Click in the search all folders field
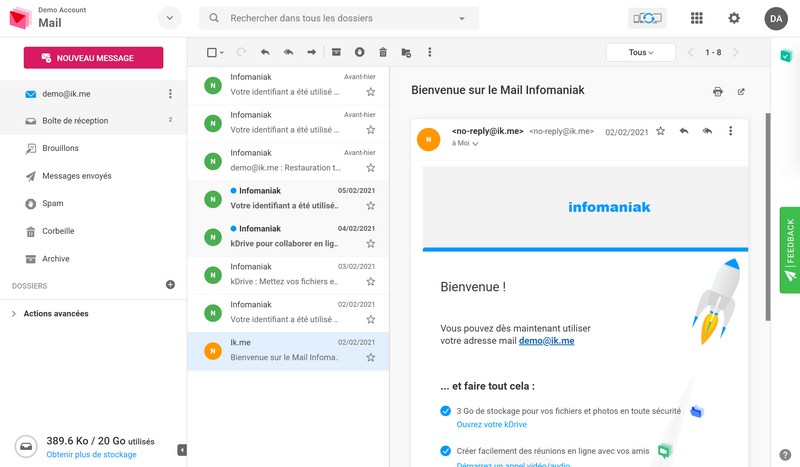 pos(339,18)
